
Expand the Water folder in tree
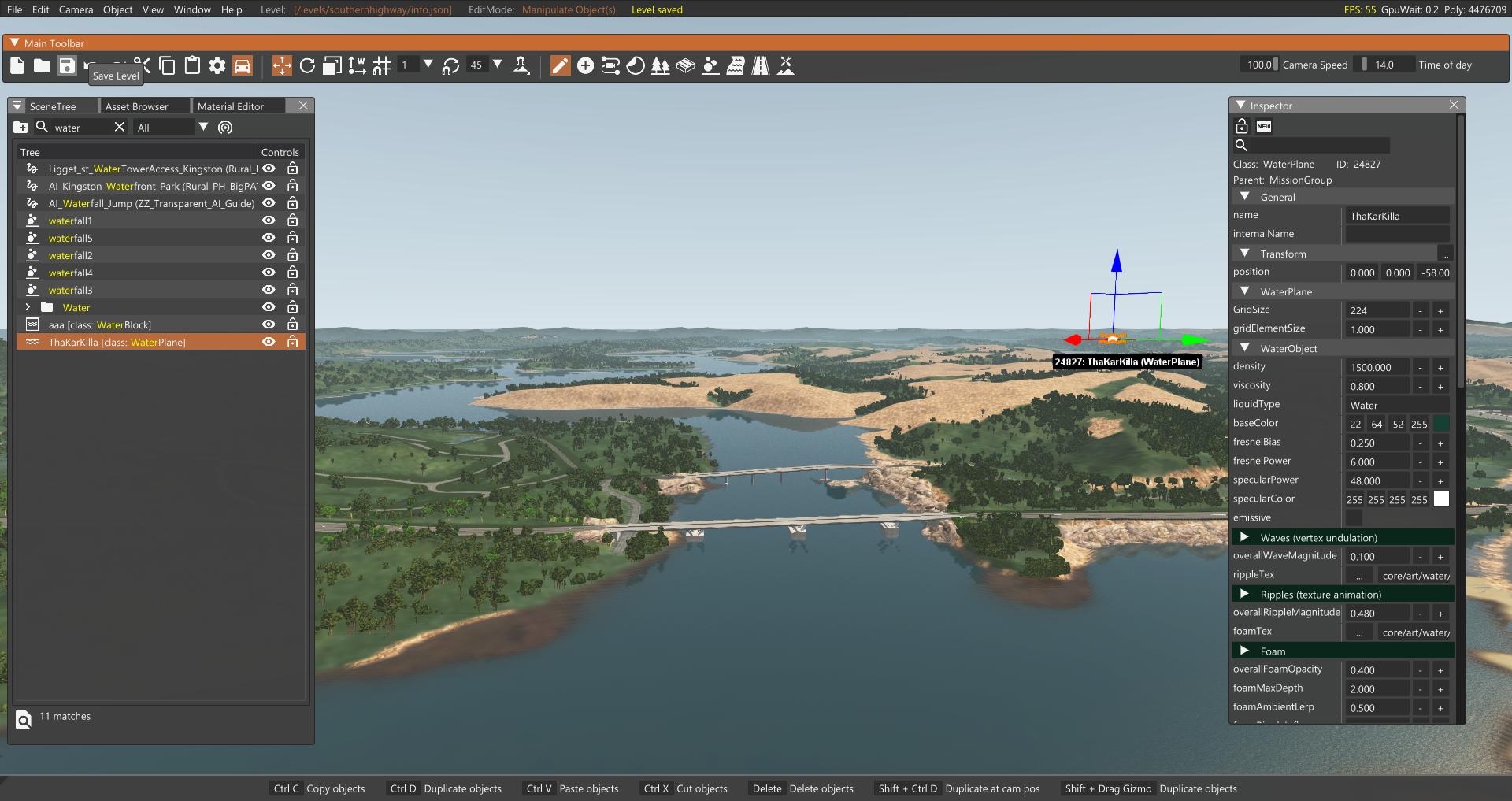tap(28, 307)
